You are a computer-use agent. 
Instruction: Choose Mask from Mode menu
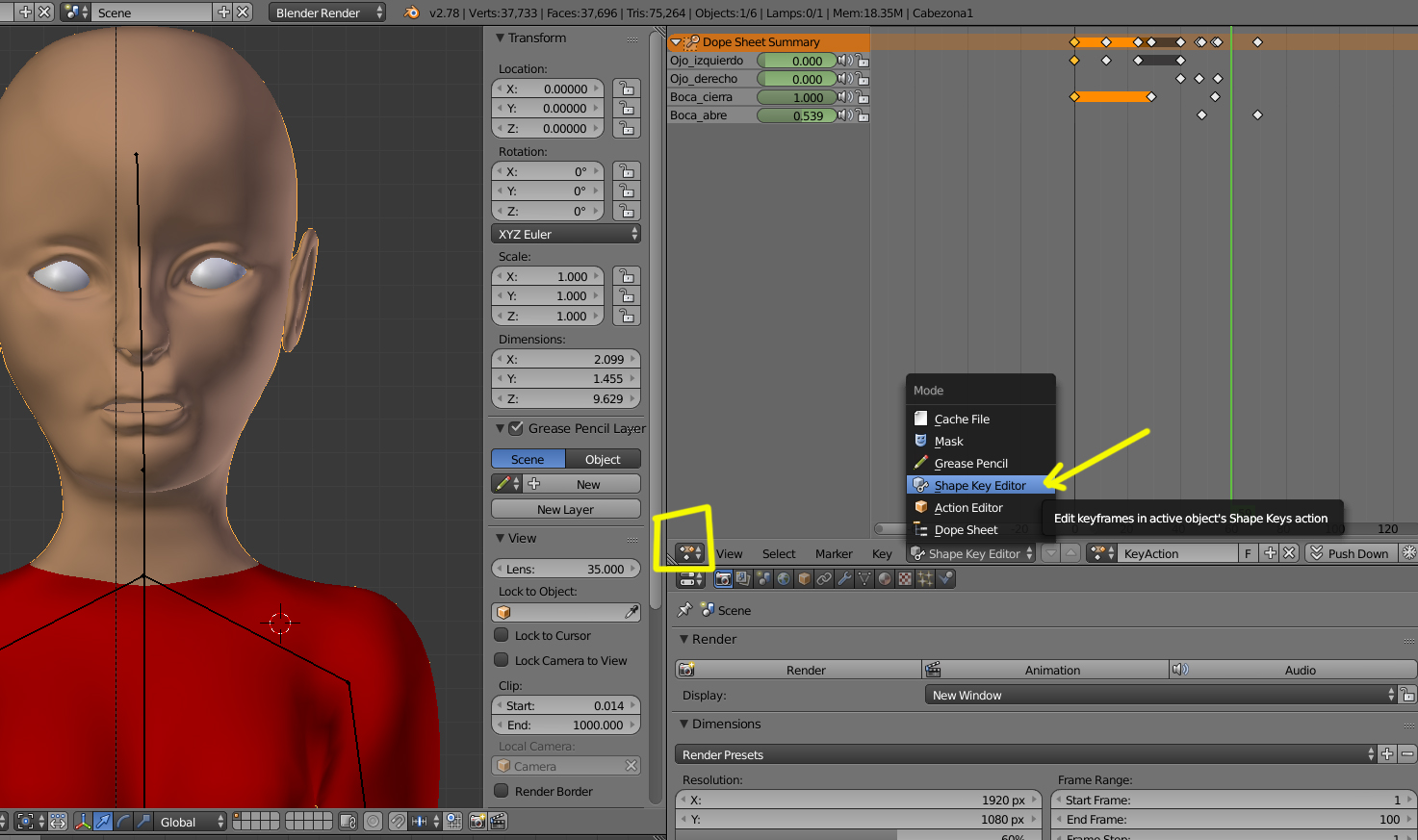tap(981, 441)
